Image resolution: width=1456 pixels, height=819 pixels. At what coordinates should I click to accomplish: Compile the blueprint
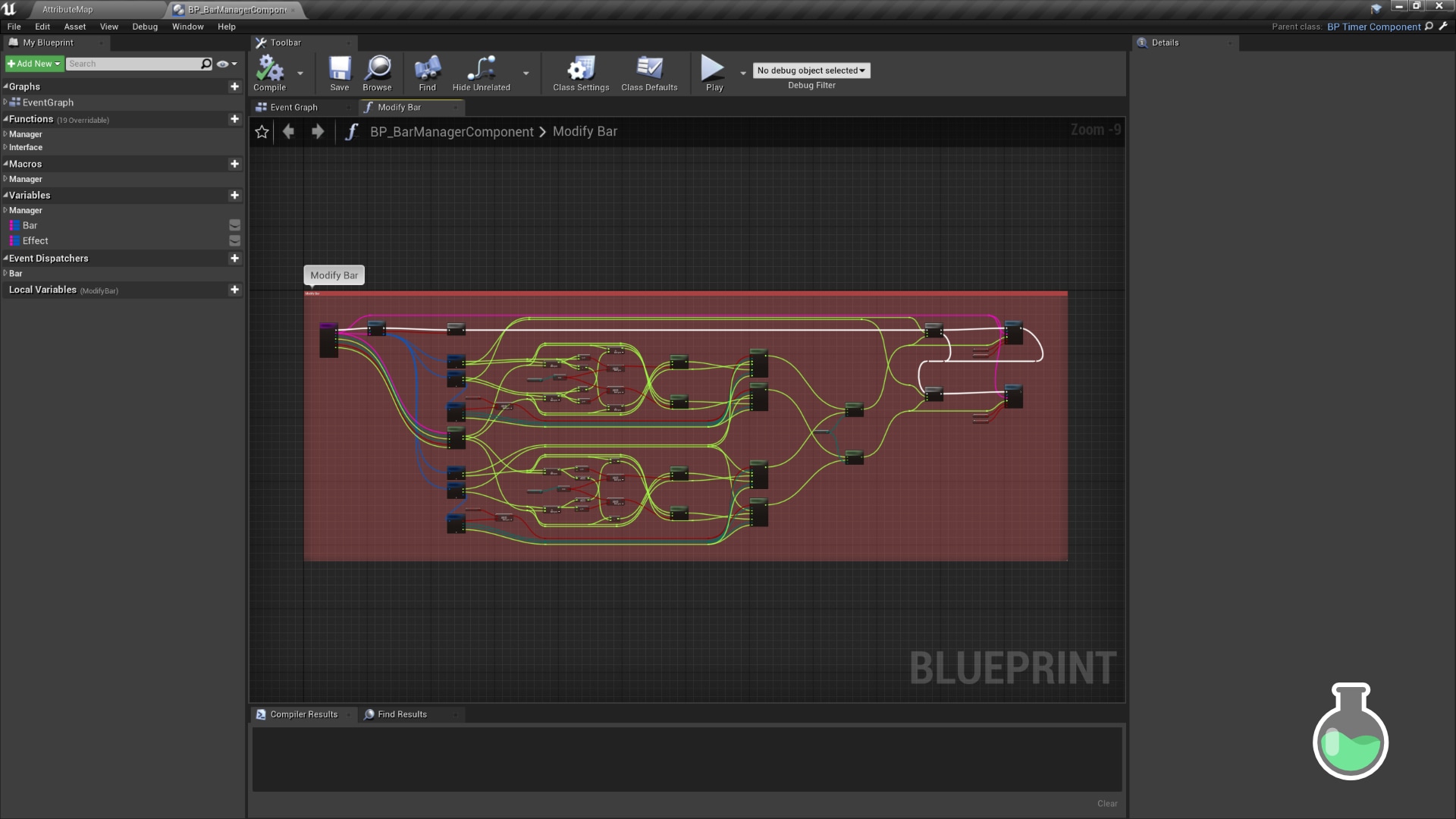pyautogui.click(x=271, y=72)
